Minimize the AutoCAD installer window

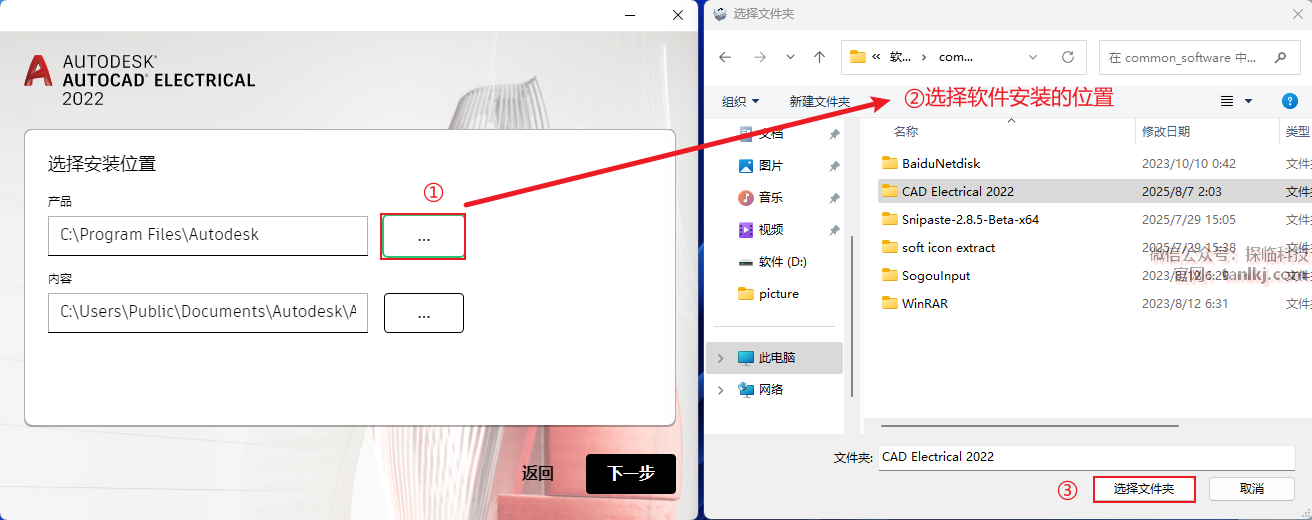coord(630,14)
